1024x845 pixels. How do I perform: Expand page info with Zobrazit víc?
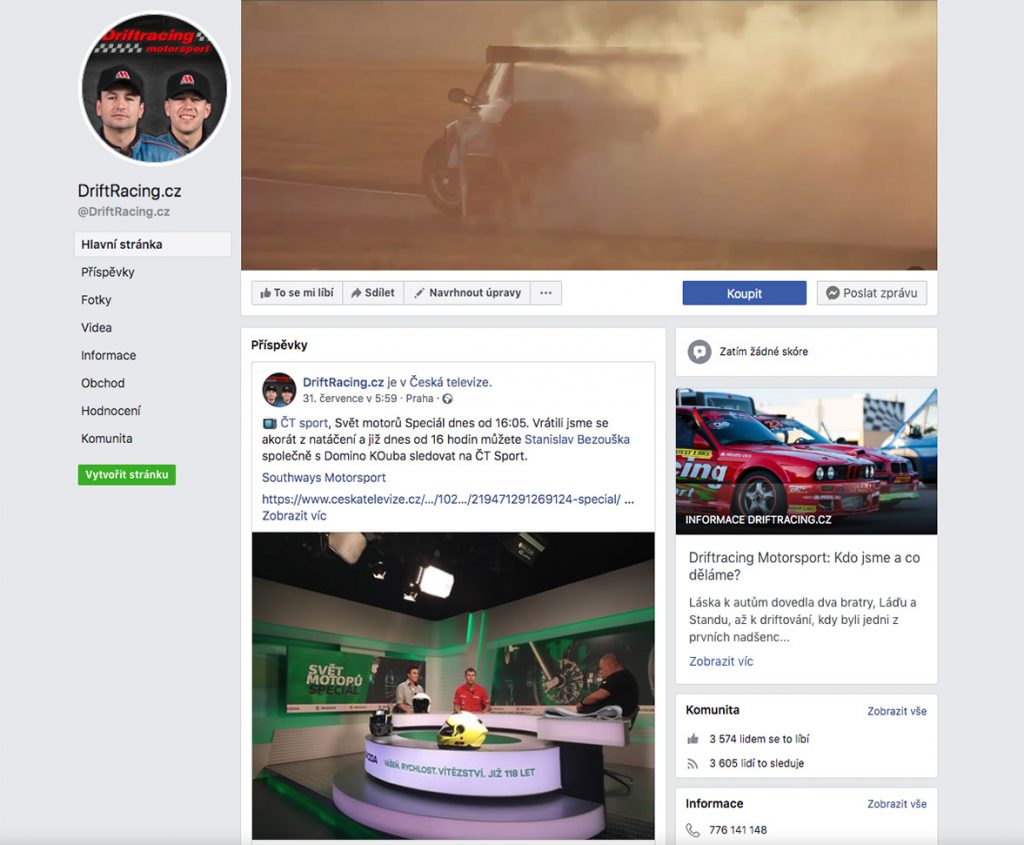pos(721,662)
